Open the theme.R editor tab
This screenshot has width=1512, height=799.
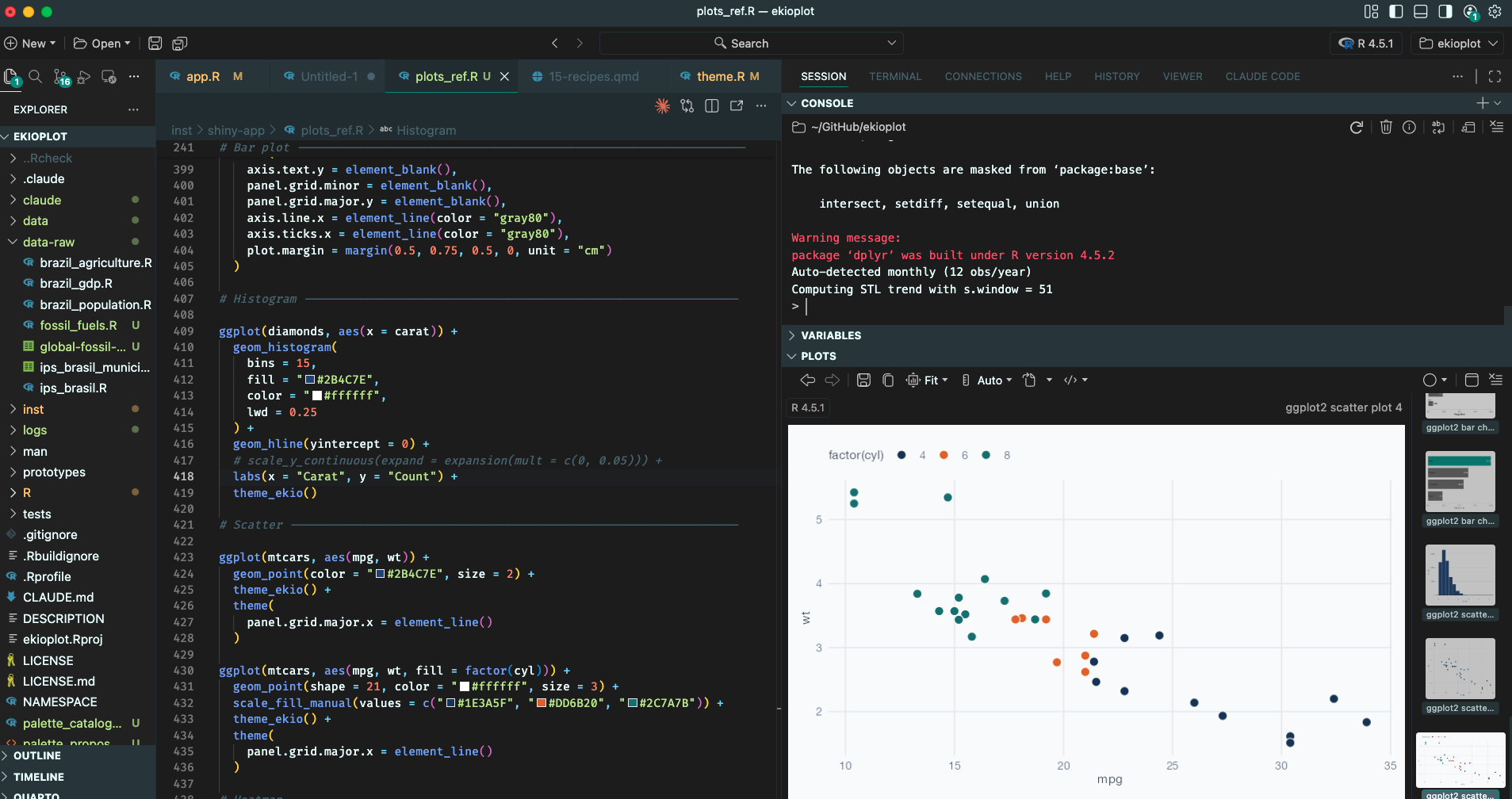coord(720,77)
